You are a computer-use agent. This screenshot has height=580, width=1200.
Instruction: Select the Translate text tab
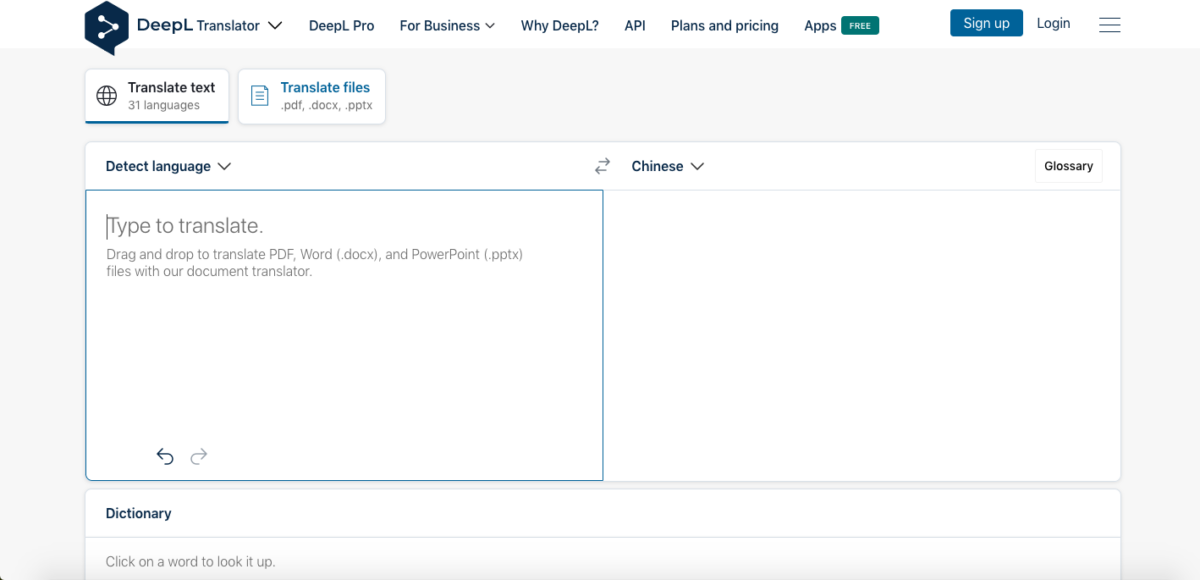157,96
